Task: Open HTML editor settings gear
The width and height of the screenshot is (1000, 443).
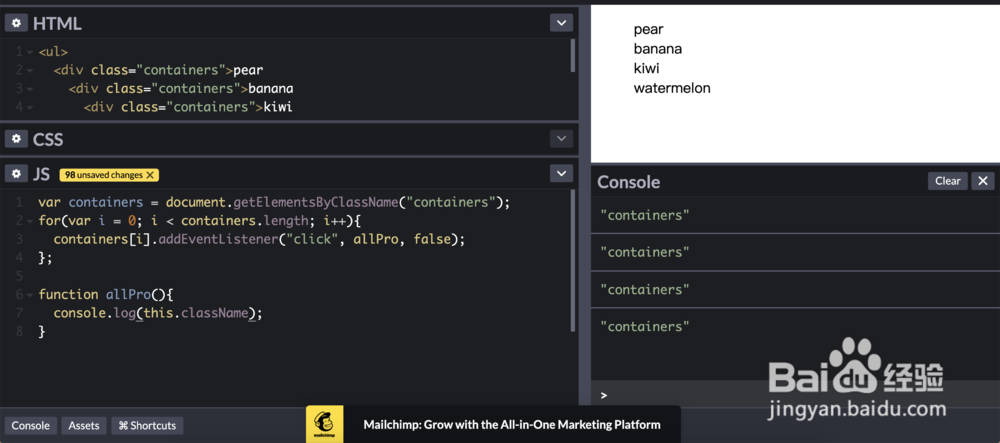Action: 17,23
